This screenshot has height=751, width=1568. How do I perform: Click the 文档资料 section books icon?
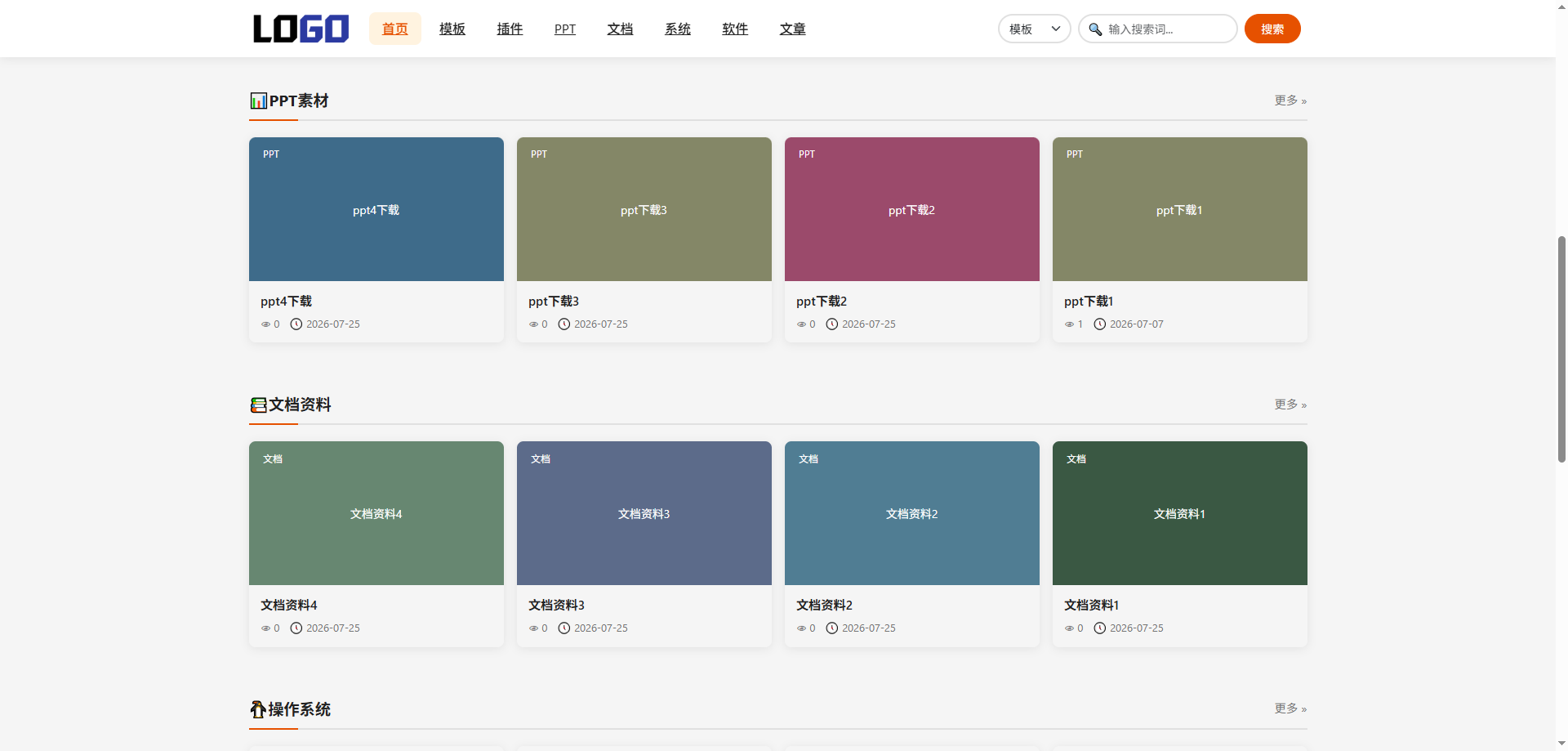258,405
